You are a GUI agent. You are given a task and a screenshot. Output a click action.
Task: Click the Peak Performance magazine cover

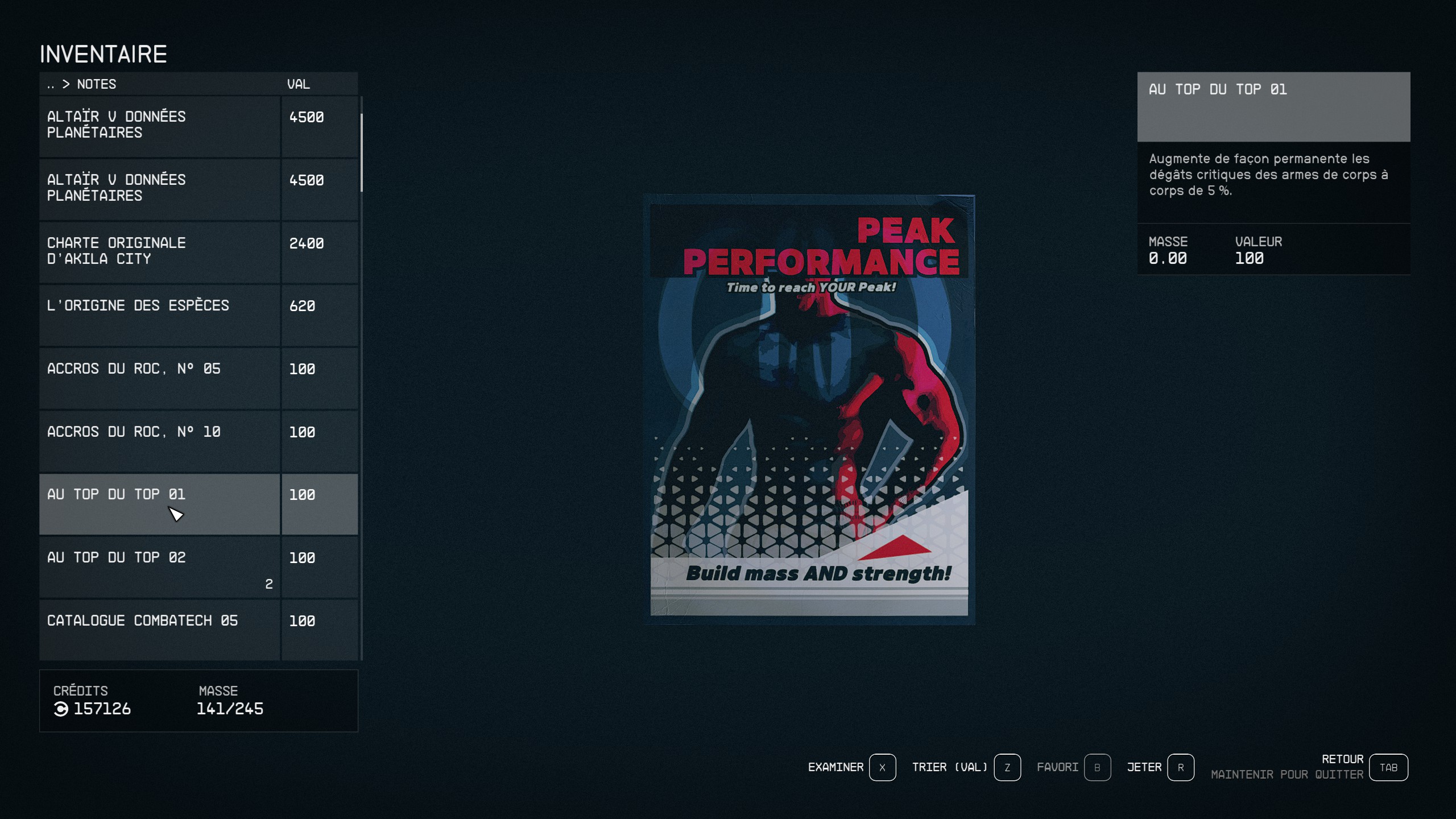pos(809,409)
